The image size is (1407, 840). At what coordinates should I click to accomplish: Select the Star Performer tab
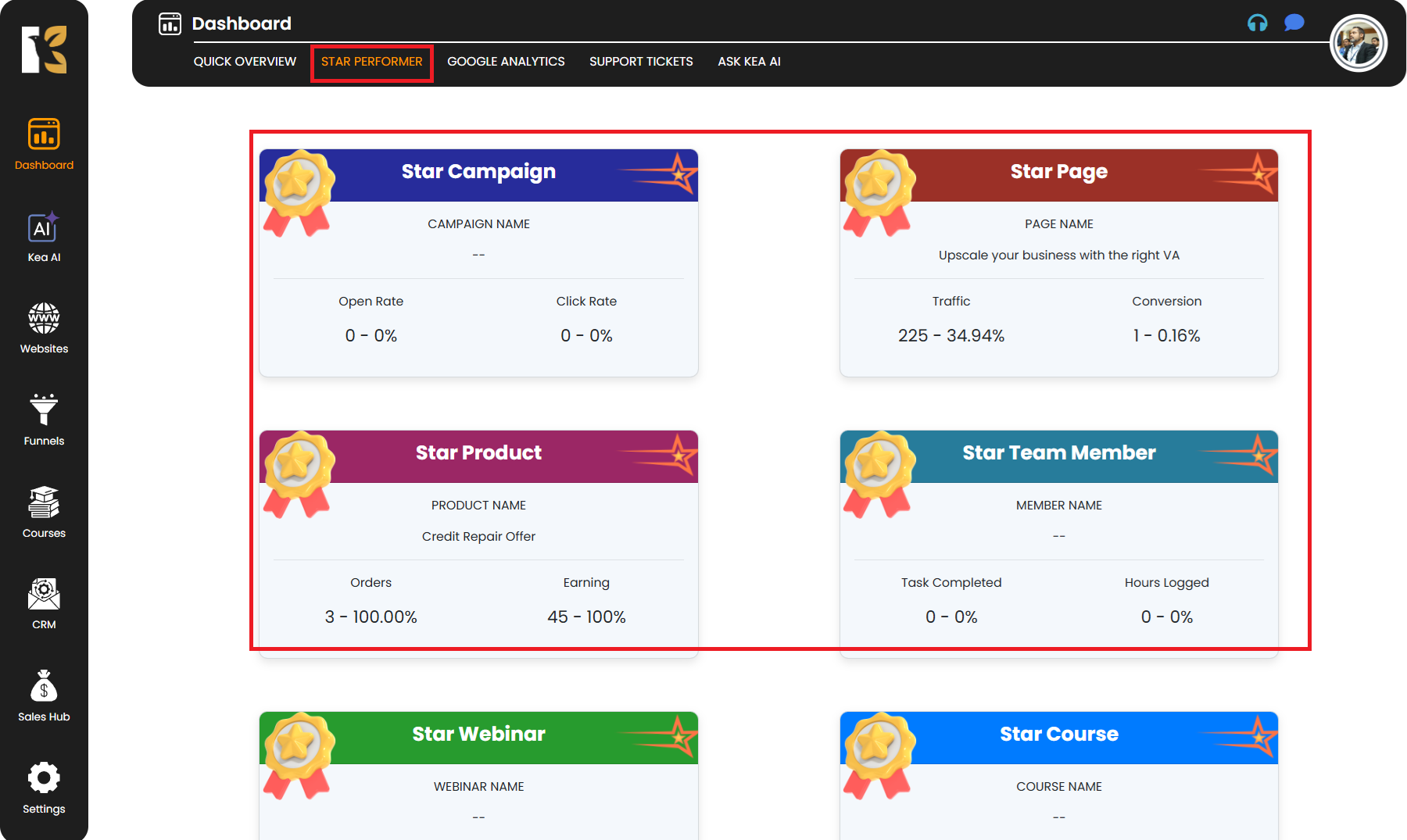[371, 62]
